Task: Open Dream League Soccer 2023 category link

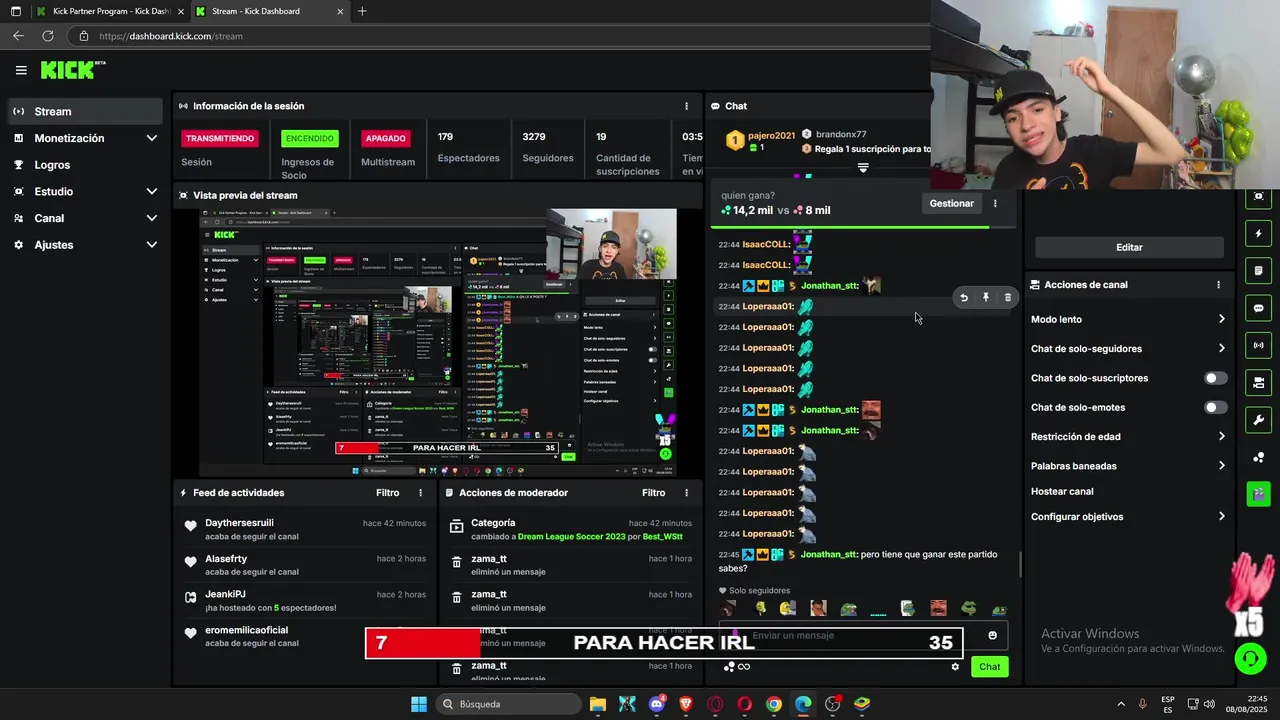Action: pyautogui.click(x=571, y=537)
